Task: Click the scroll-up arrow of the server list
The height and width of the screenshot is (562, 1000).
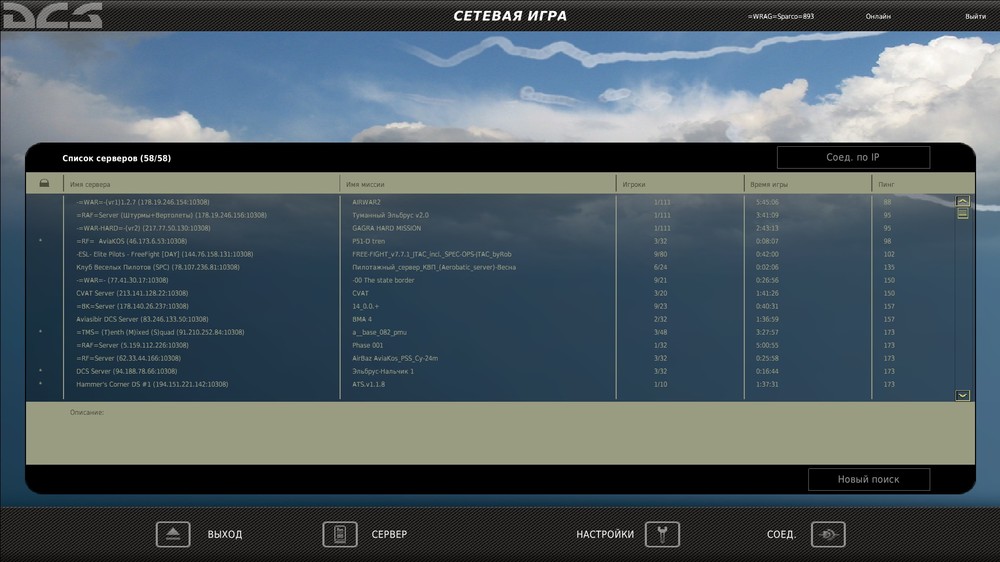Action: [x=962, y=201]
